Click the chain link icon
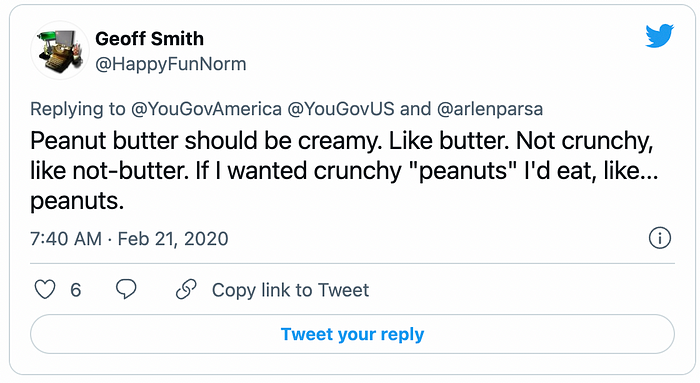 click(x=186, y=289)
